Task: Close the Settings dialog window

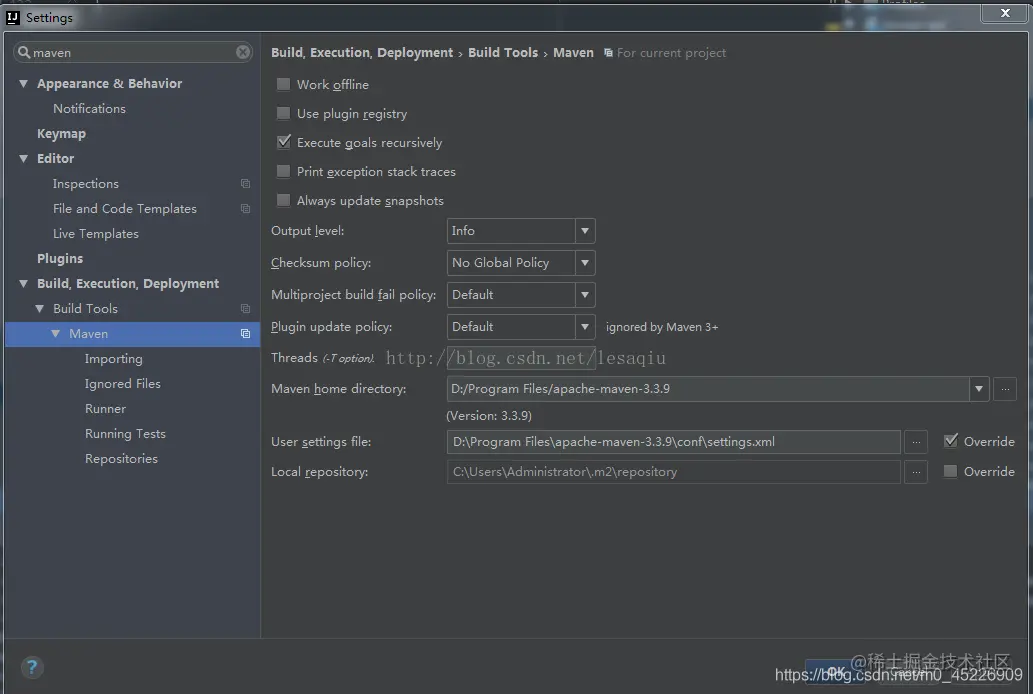Action: (1005, 13)
